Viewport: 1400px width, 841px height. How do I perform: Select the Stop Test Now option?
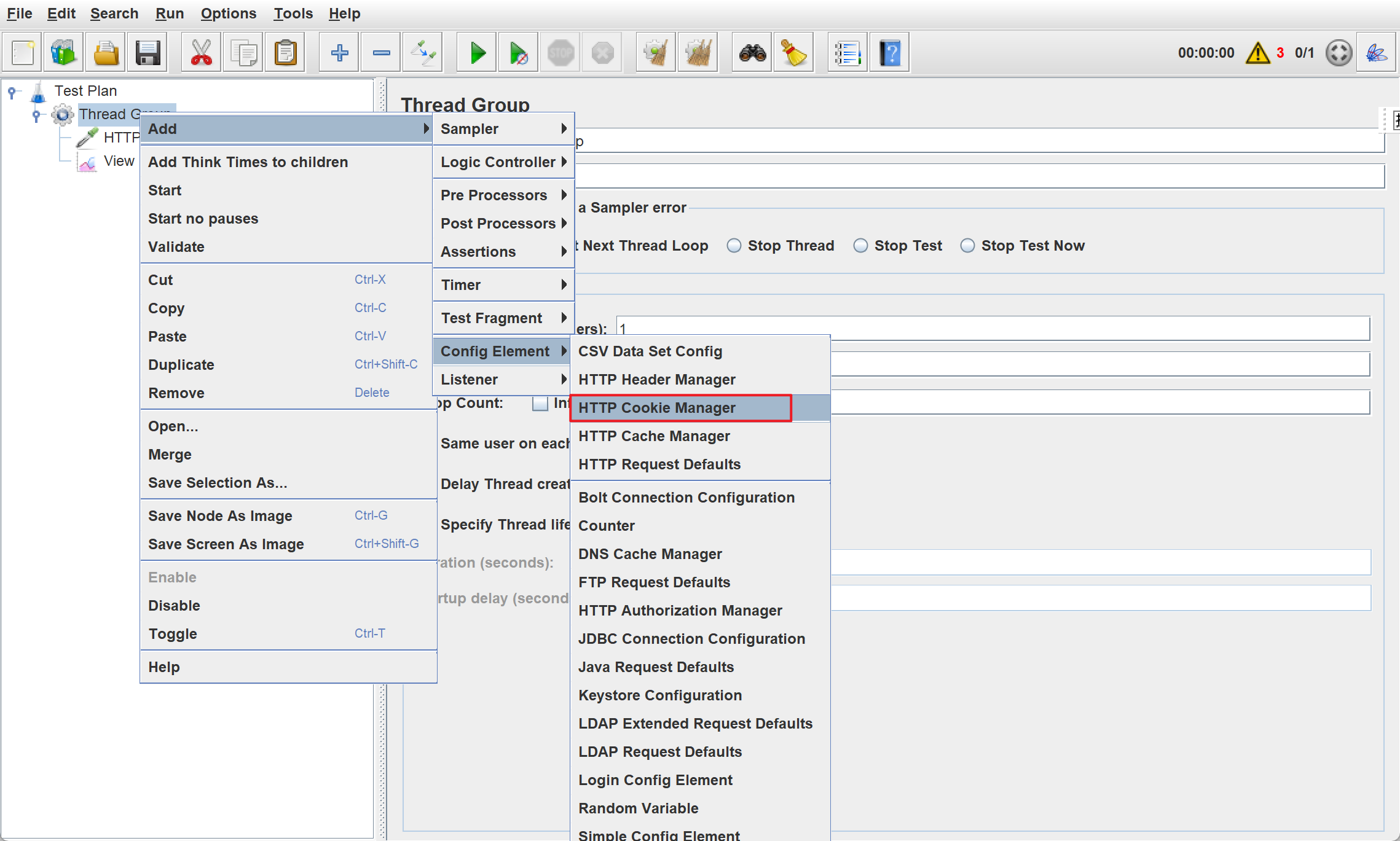pos(967,246)
